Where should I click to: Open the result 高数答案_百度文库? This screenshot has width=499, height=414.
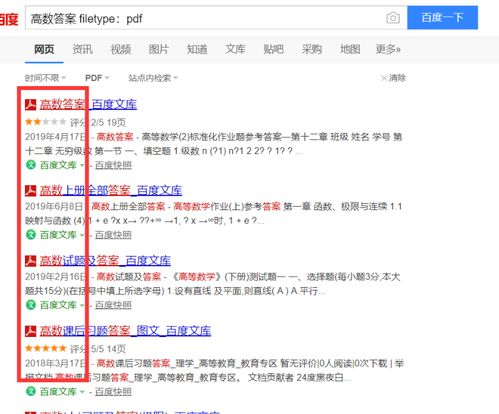pos(88,104)
